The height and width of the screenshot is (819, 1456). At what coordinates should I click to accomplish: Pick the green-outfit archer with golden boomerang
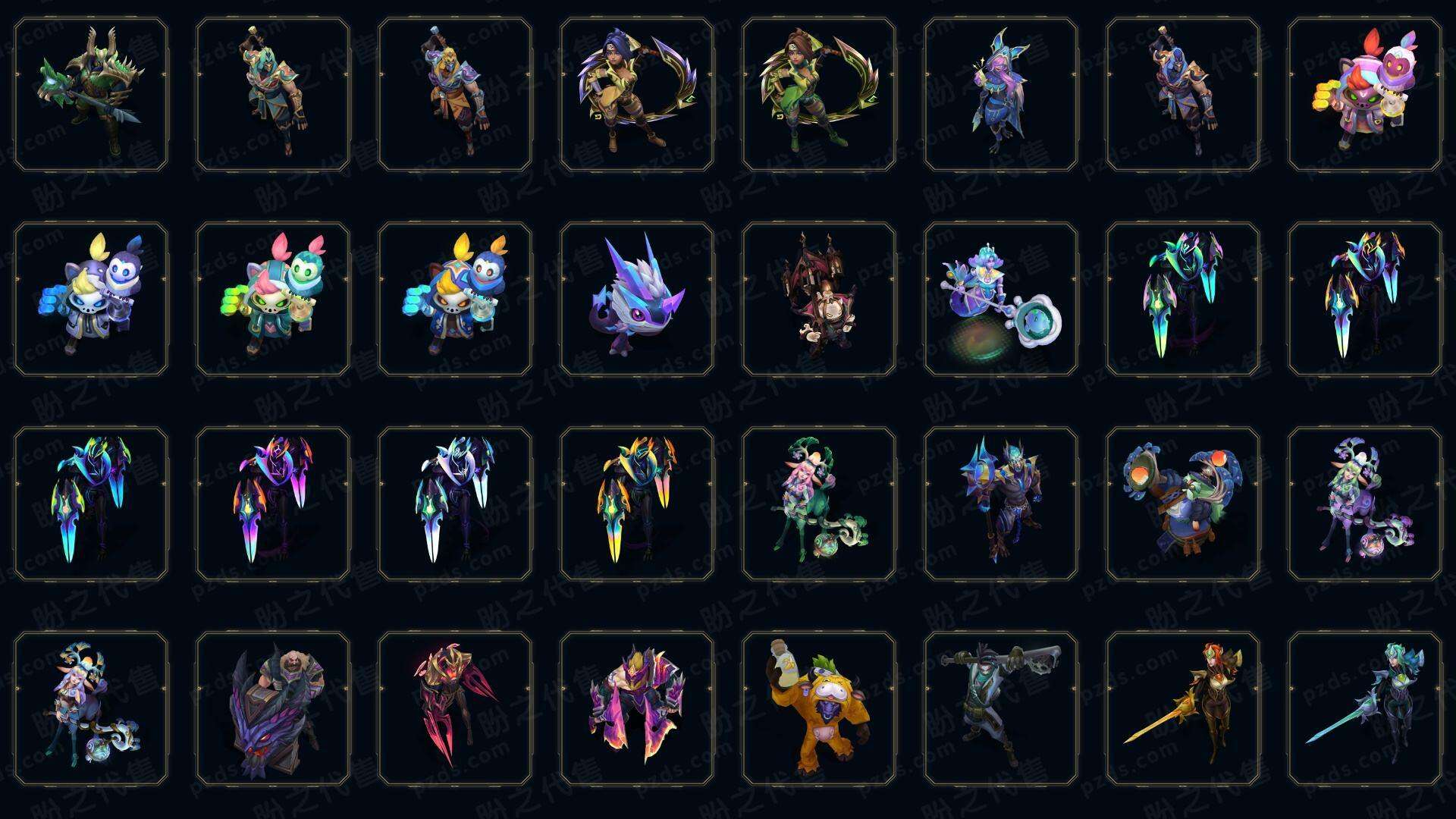pyautogui.click(x=819, y=94)
